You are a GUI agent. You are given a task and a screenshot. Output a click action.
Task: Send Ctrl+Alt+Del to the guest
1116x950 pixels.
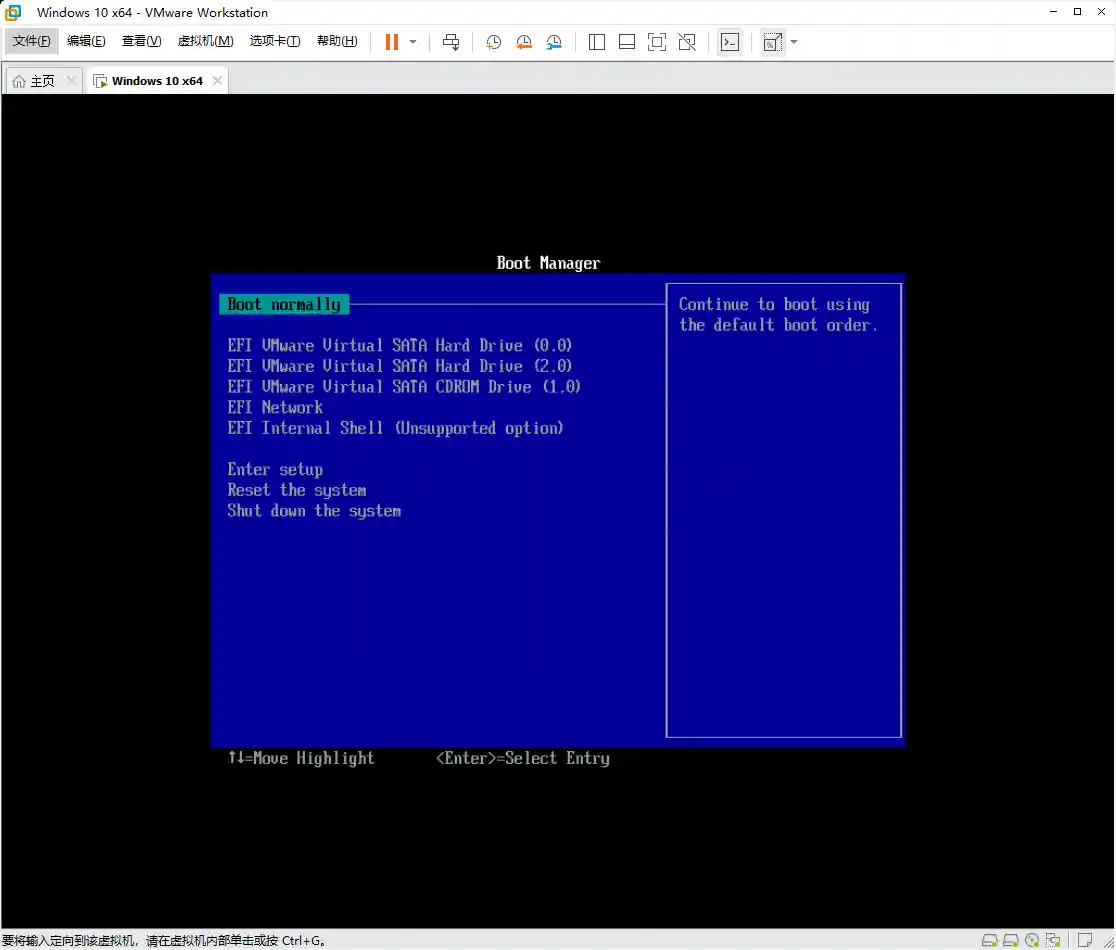(451, 41)
